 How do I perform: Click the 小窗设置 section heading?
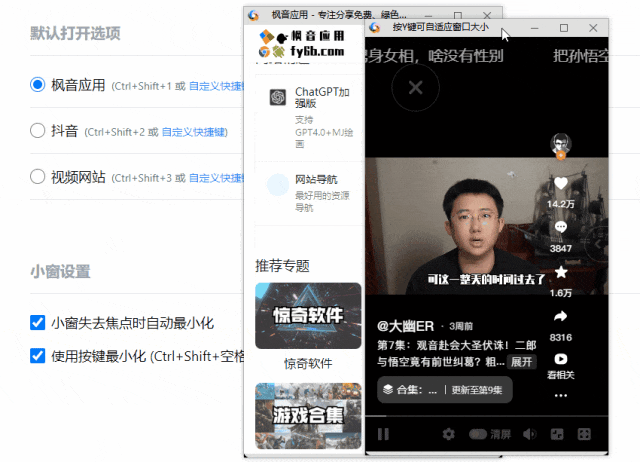(x=60, y=271)
